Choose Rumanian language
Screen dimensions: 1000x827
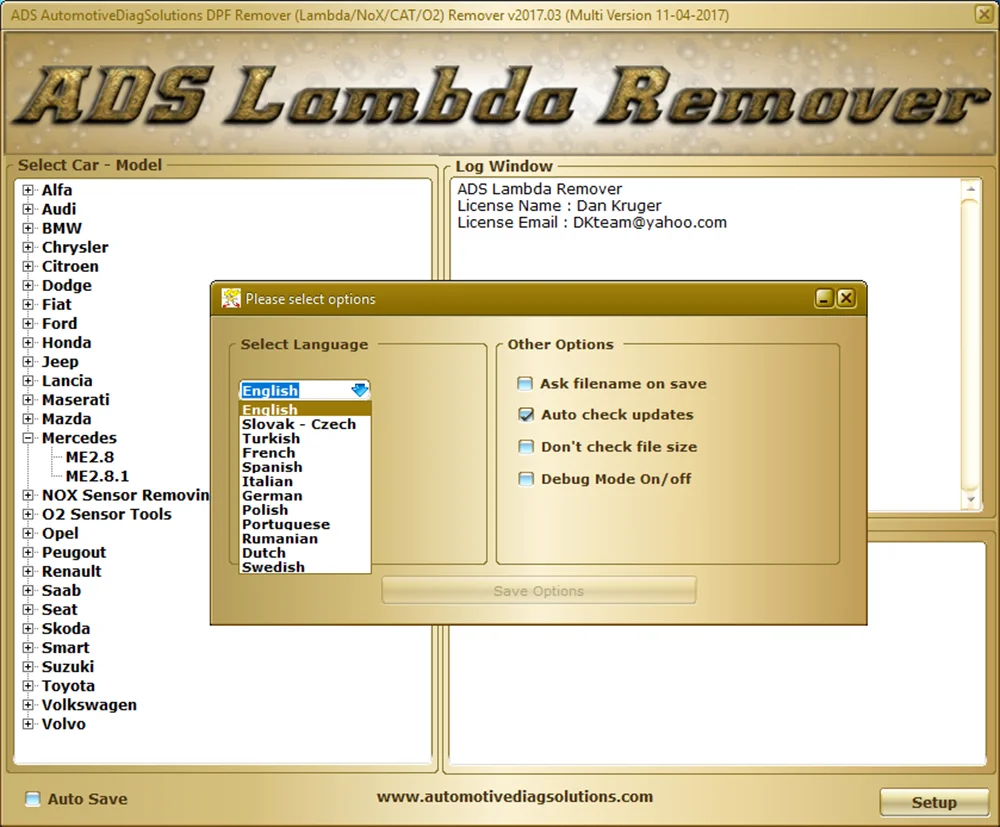coord(305,539)
